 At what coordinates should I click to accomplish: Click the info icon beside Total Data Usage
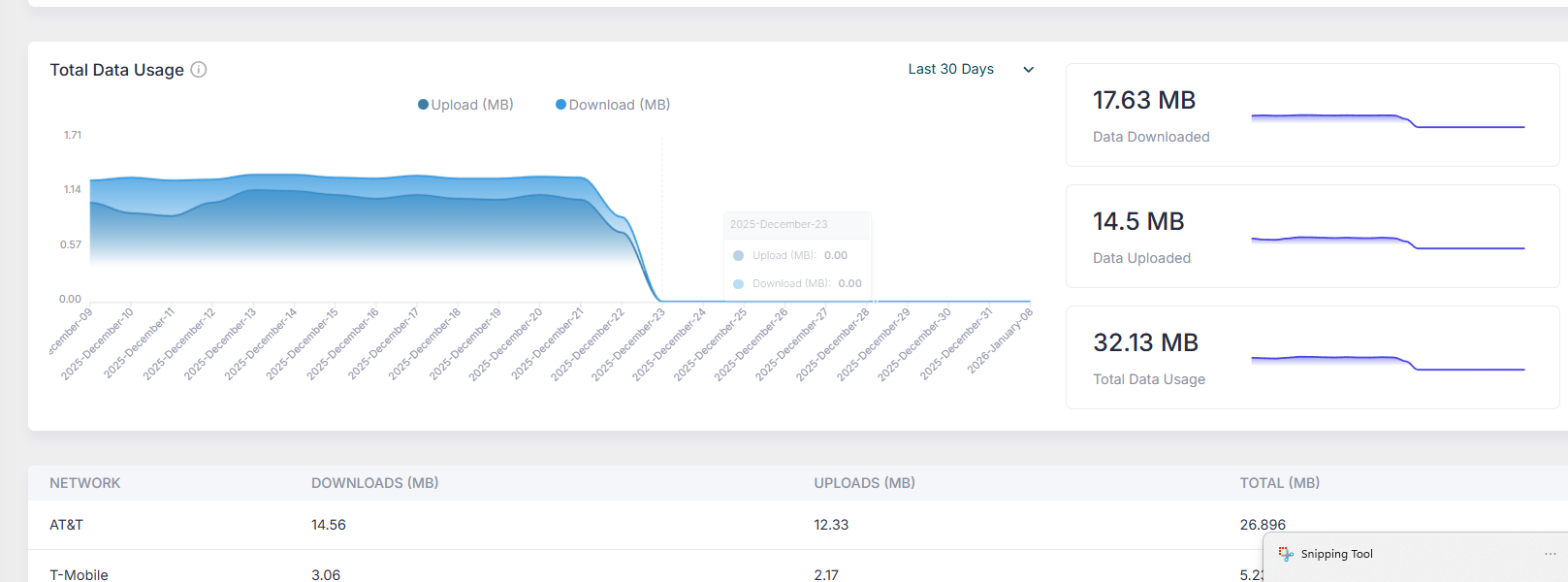point(199,70)
